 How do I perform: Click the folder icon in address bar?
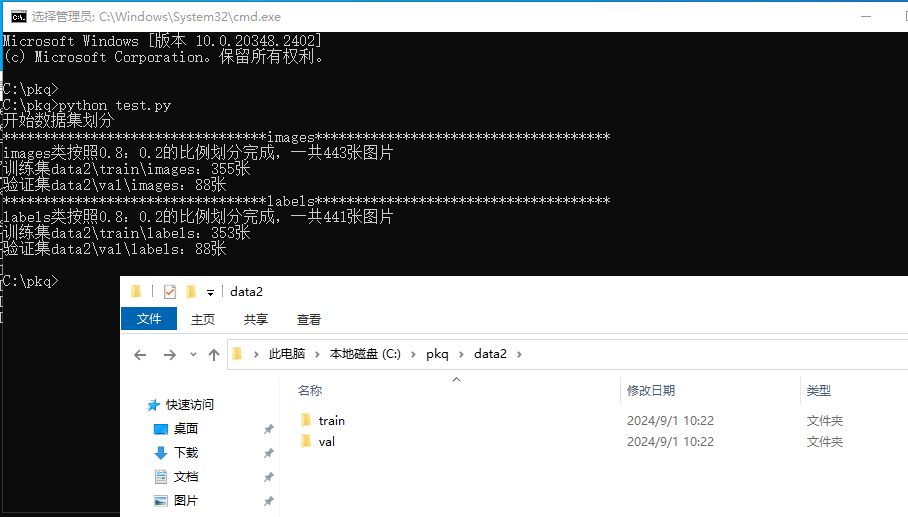[237, 354]
